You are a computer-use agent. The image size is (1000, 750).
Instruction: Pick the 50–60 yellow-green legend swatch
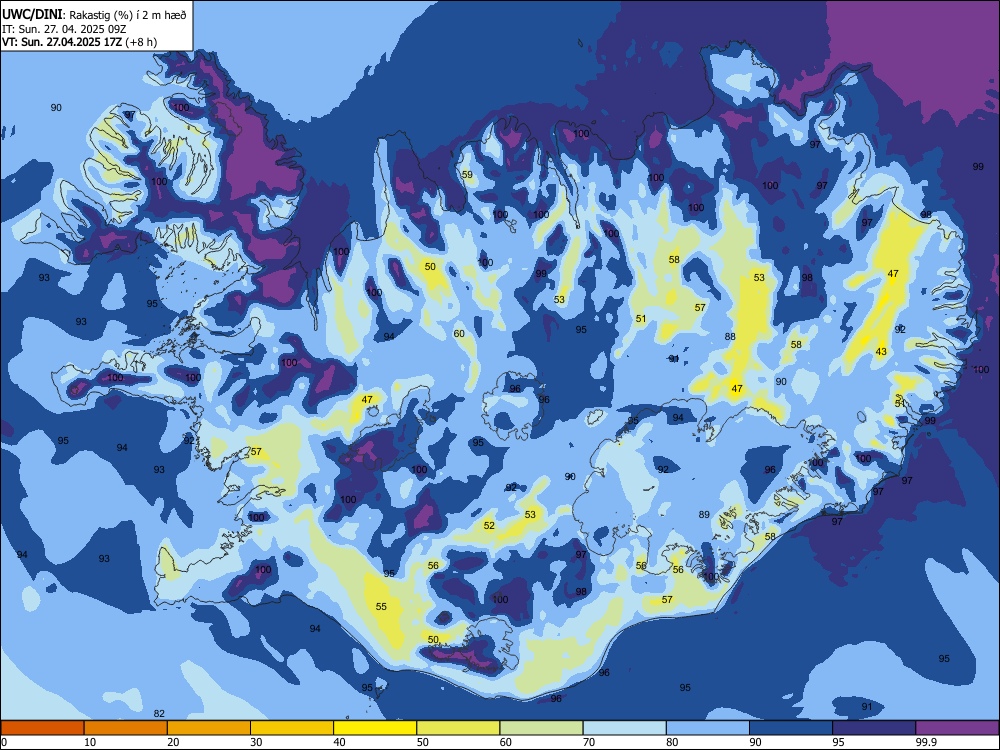459,728
